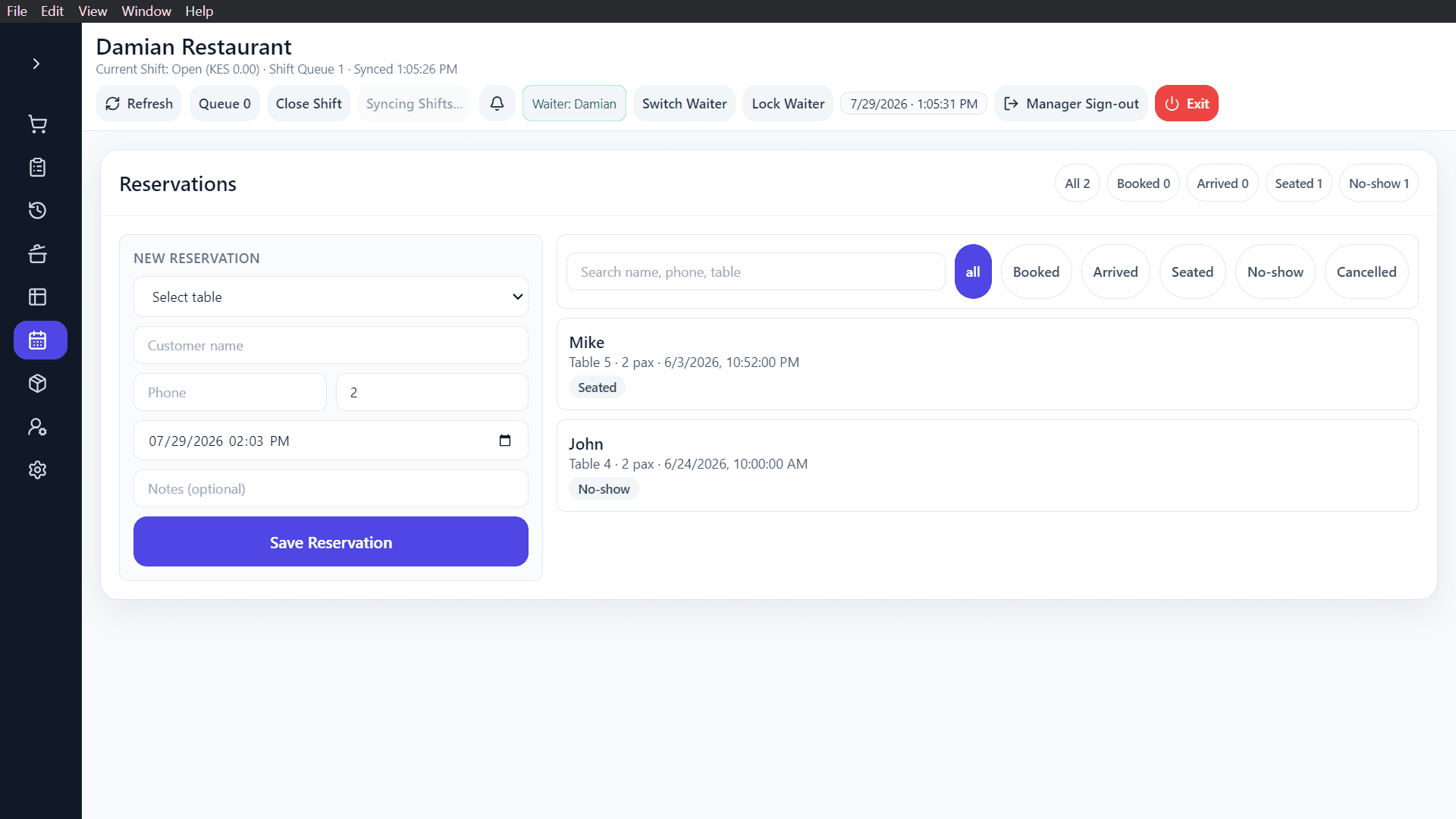Open the tables layout sidebar icon
The width and height of the screenshot is (1456, 819).
click(x=37, y=297)
